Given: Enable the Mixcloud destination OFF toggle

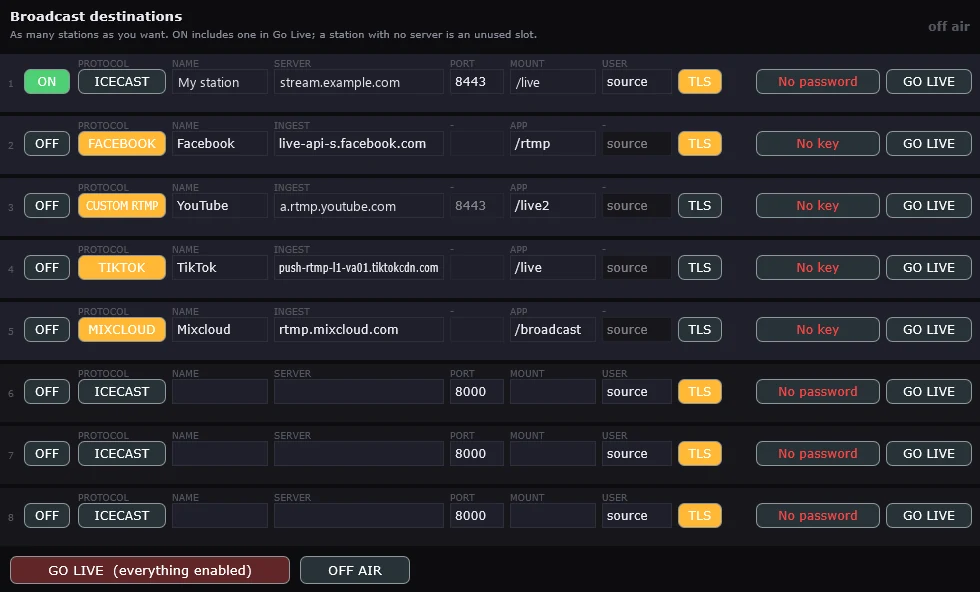Looking at the screenshot, I should [47, 329].
